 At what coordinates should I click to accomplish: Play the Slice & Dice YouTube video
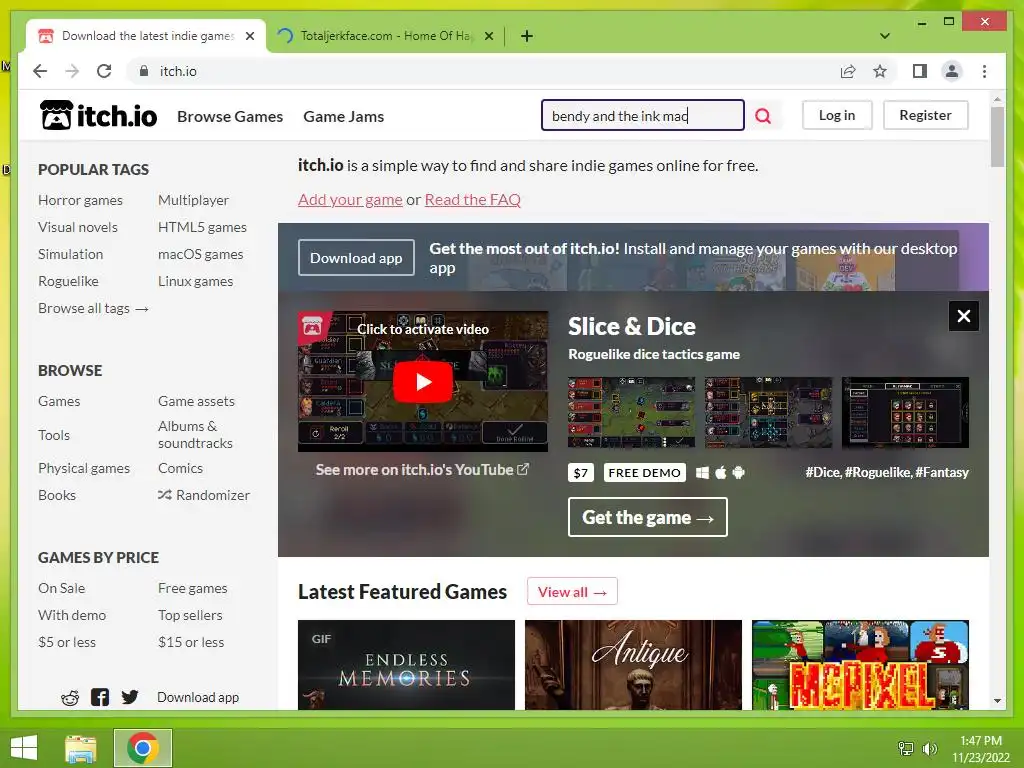423,381
